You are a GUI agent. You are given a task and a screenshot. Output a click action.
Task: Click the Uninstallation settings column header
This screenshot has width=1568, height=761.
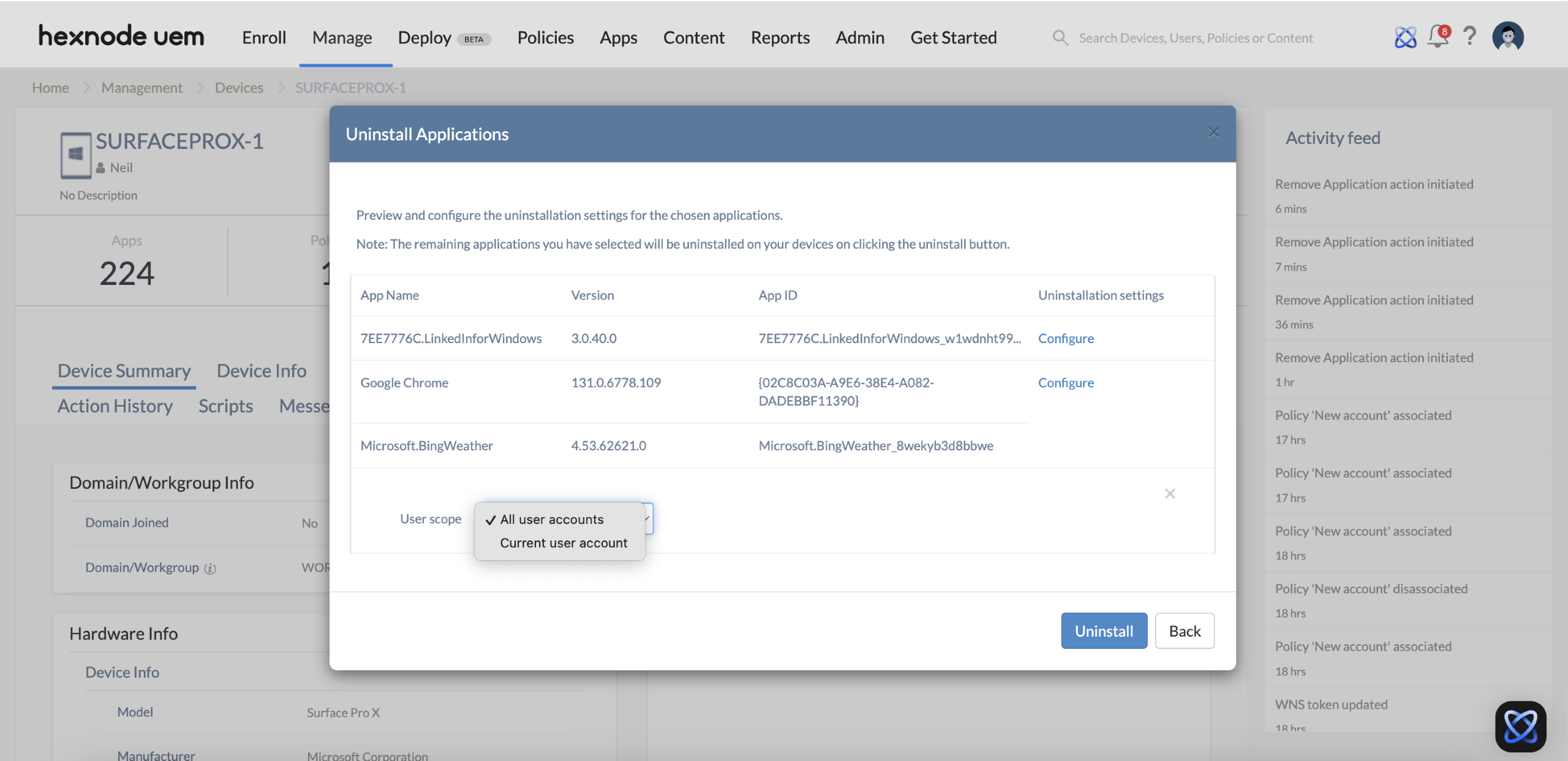pyautogui.click(x=1101, y=295)
